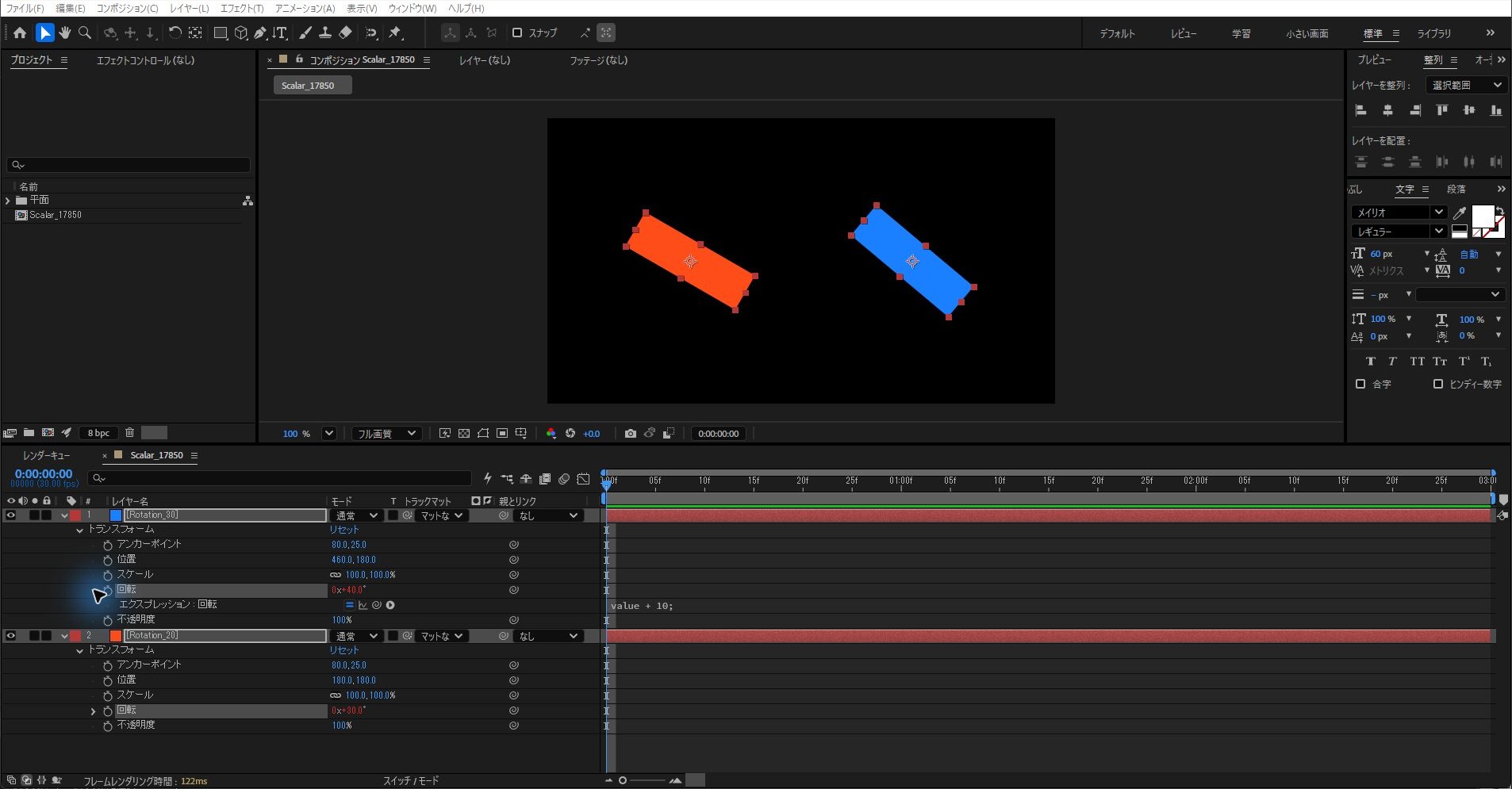Switch to レンダーキュー tab
This screenshot has height=789, width=1512.
pyautogui.click(x=46, y=455)
